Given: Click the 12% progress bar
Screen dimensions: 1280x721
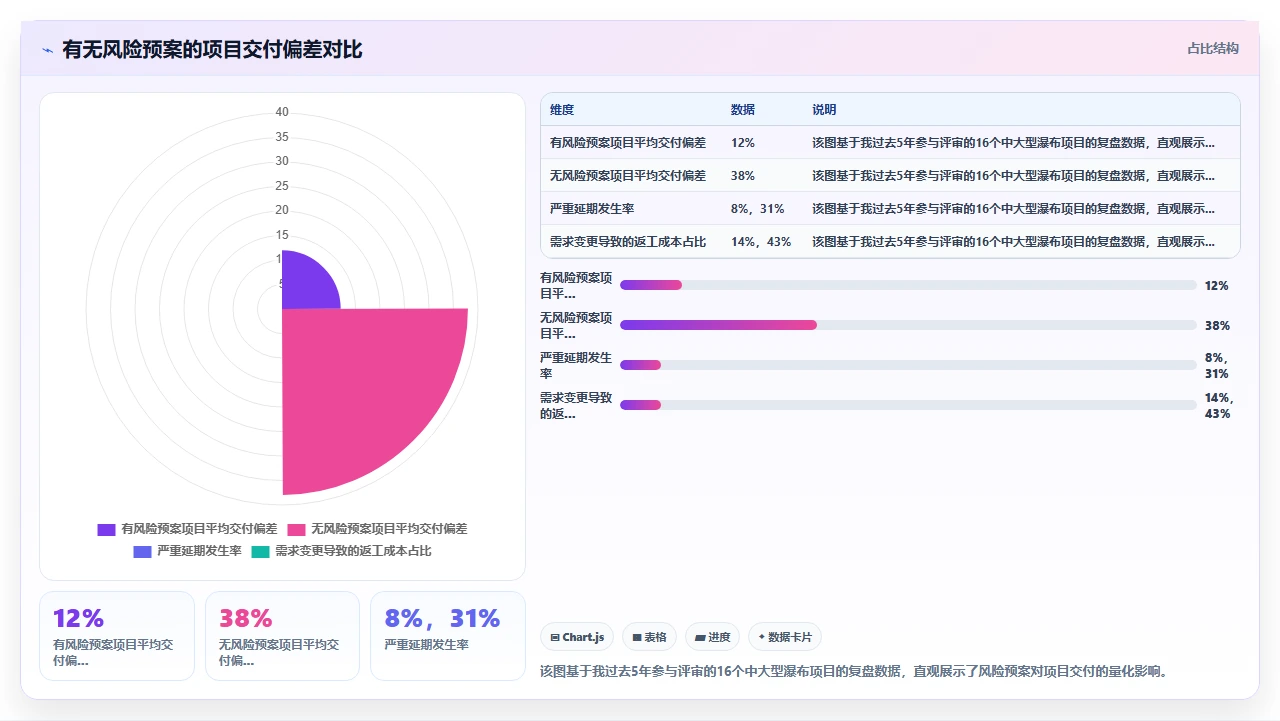Looking at the screenshot, I should point(908,285).
